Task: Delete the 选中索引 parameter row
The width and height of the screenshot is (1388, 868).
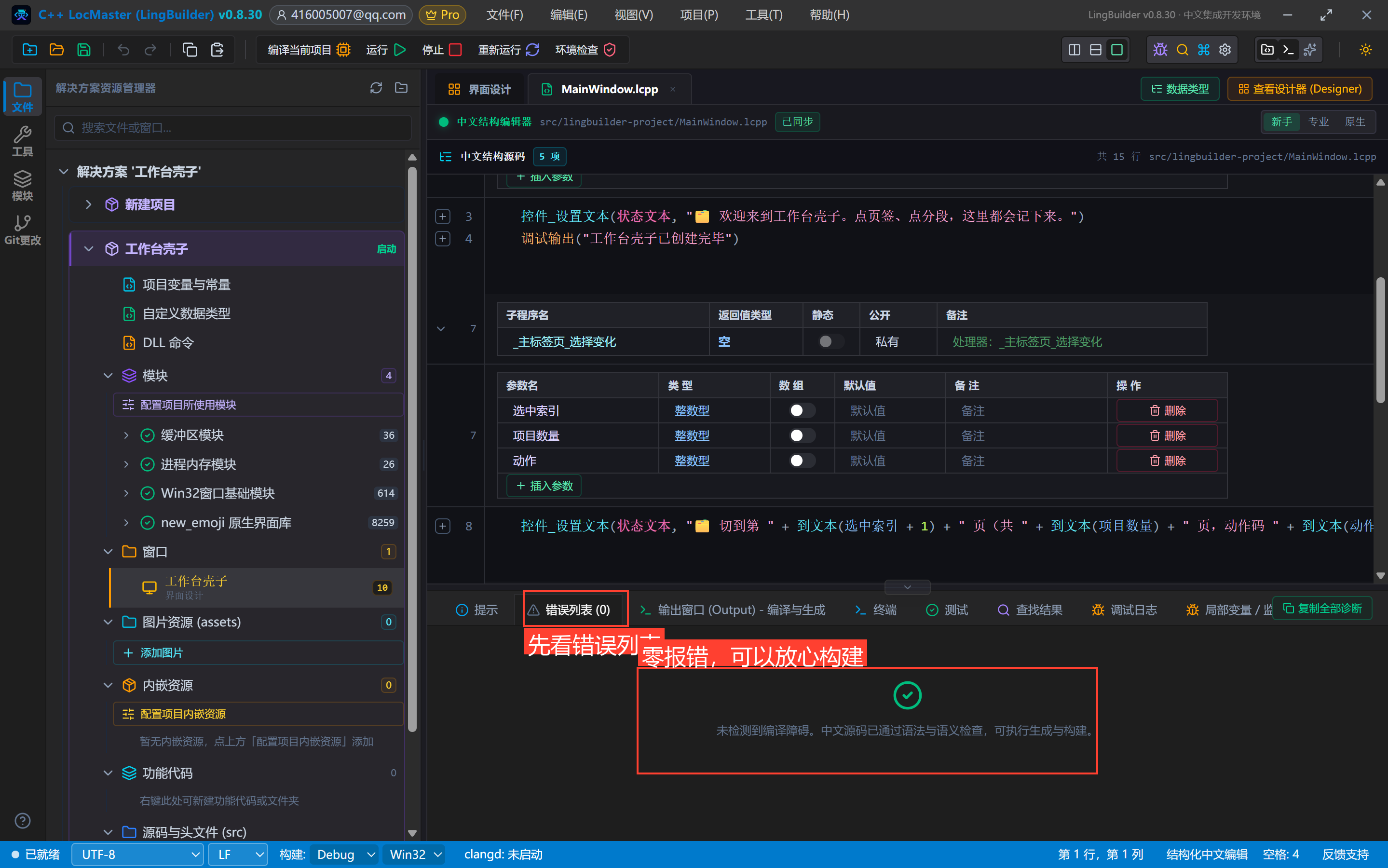Action: coord(1167,410)
